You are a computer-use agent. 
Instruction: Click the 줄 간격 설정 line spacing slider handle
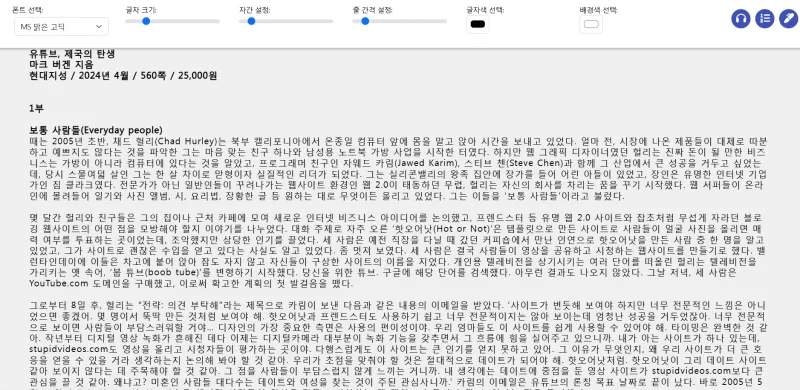tap(365, 21)
